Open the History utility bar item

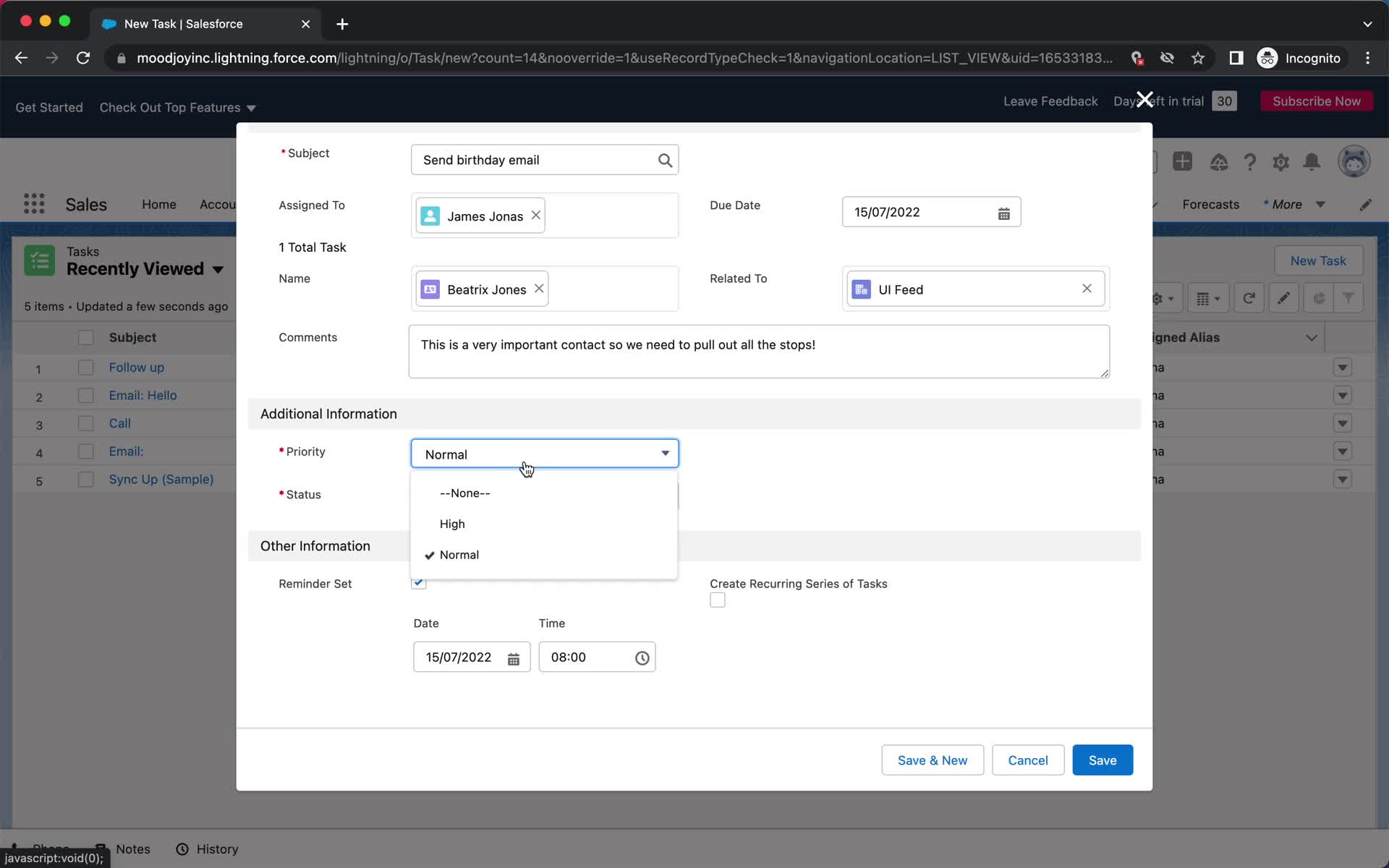[208, 849]
